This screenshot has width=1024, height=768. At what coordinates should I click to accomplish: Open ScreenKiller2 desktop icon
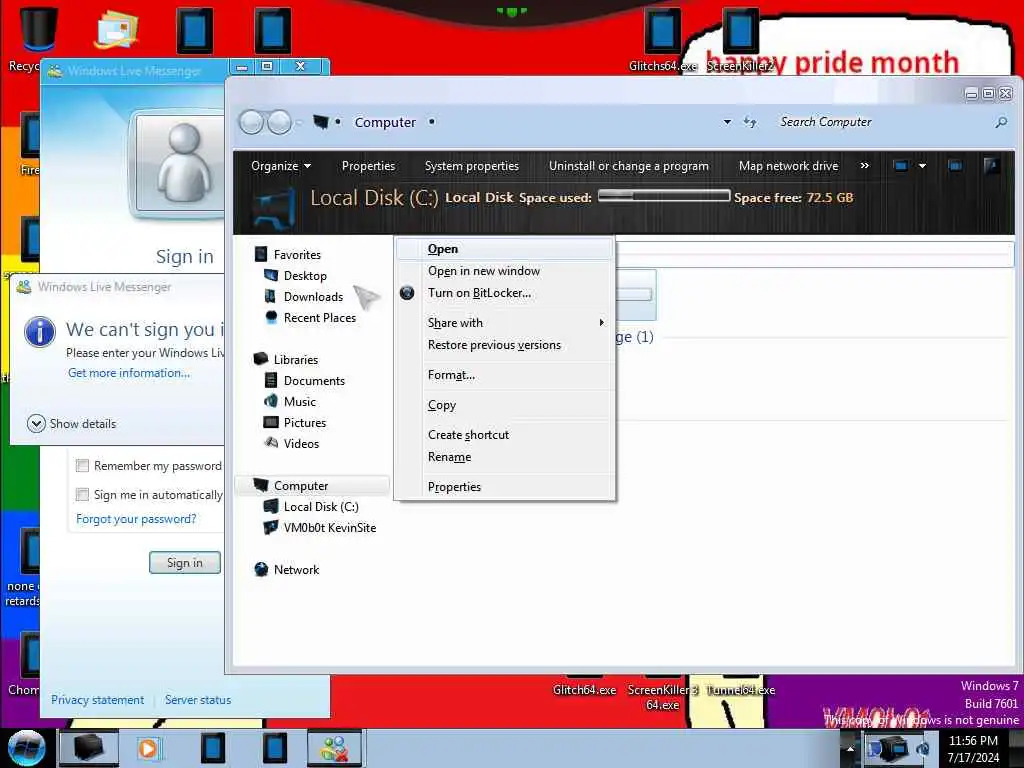(740, 31)
